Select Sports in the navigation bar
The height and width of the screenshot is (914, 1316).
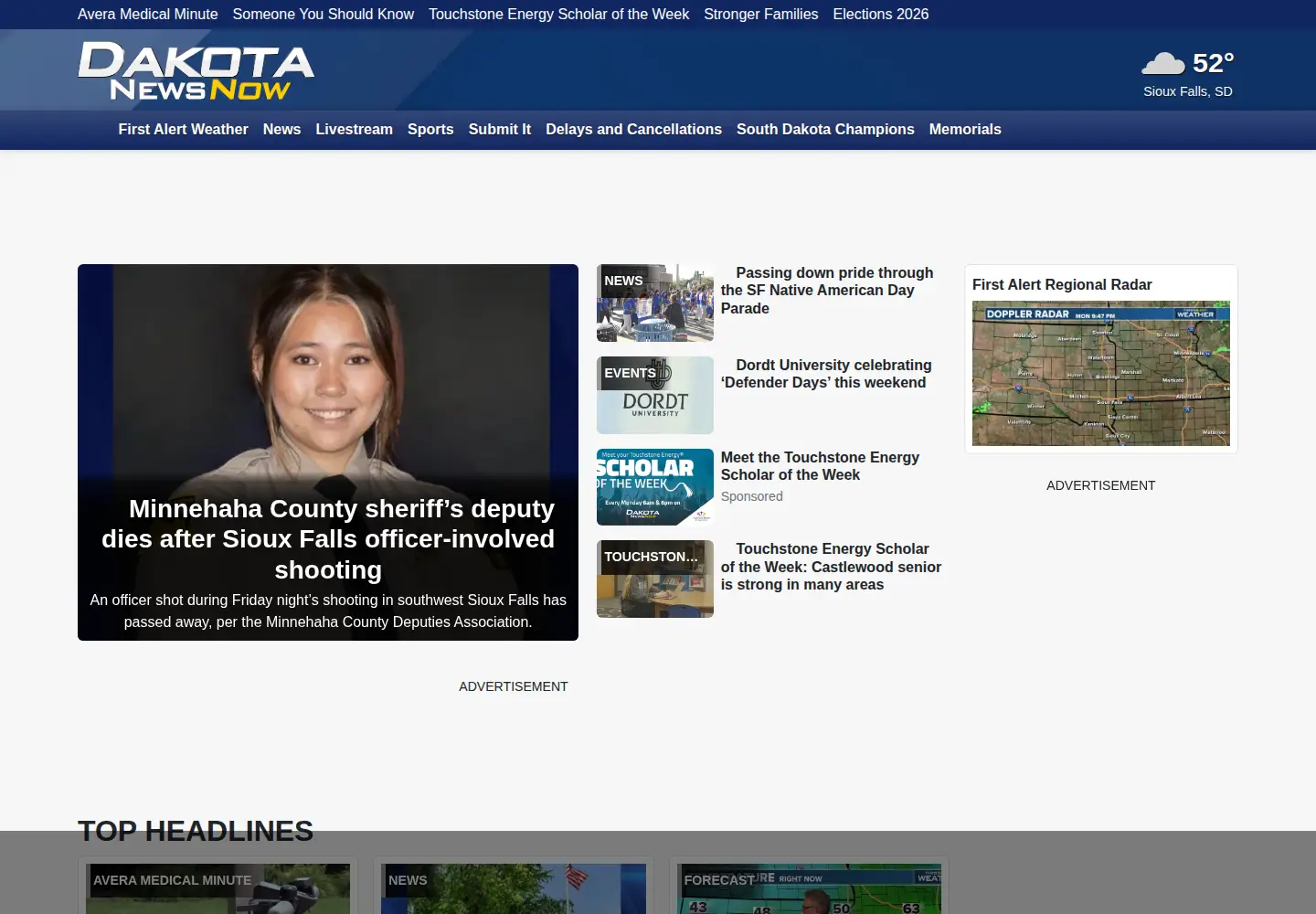click(430, 129)
